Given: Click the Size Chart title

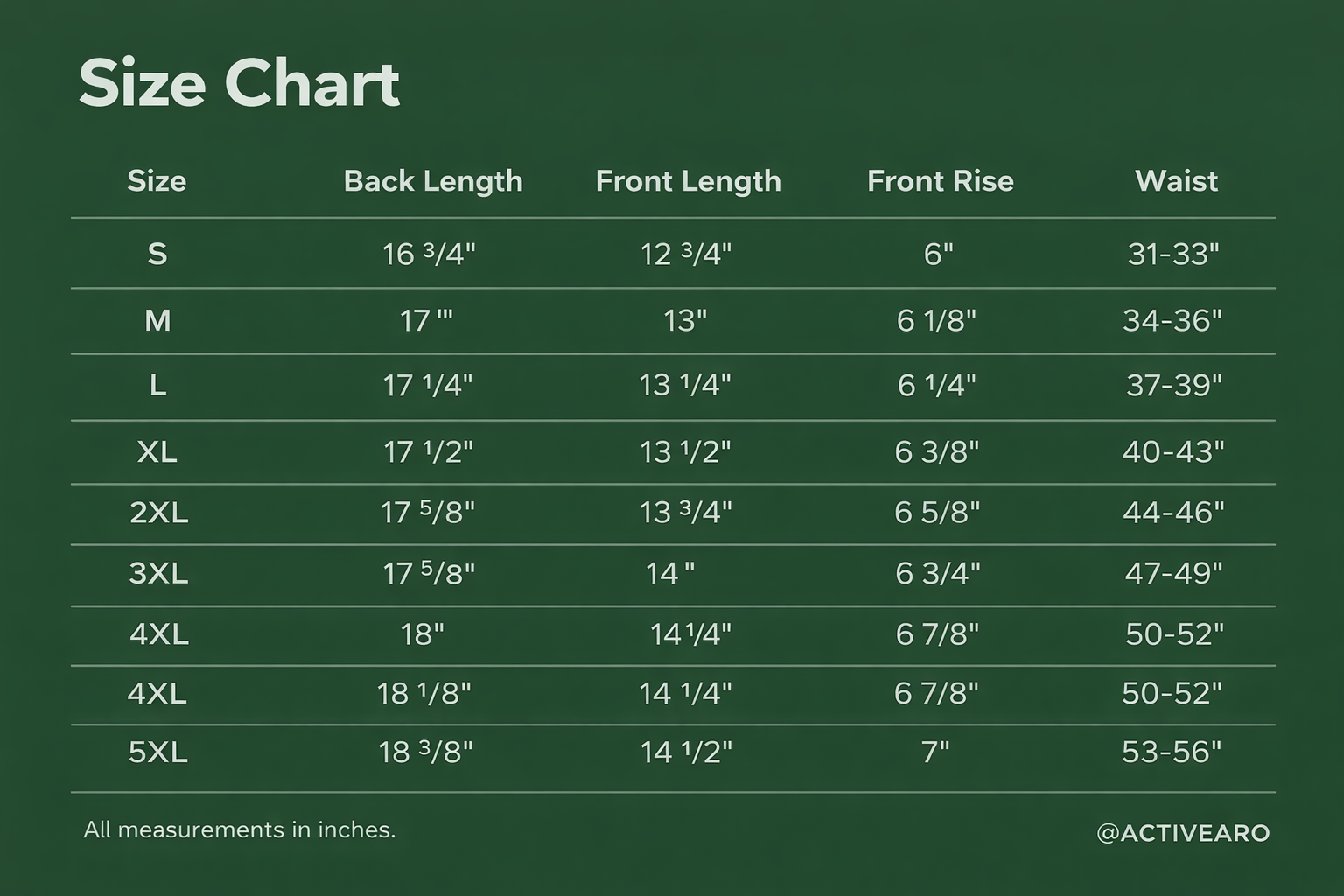Looking at the screenshot, I should (x=239, y=84).
